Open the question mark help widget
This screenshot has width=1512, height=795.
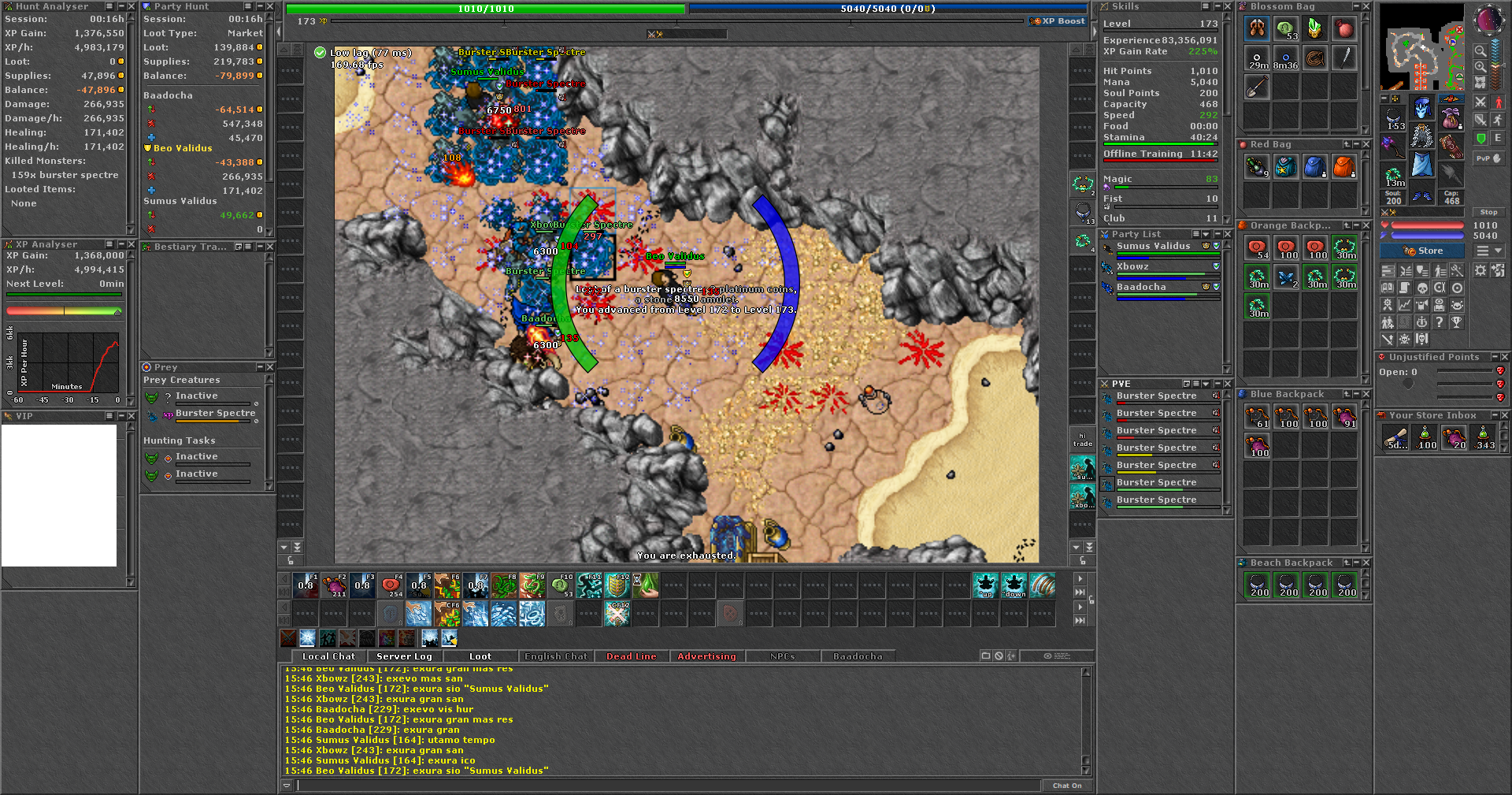(x=1440, y=321)
